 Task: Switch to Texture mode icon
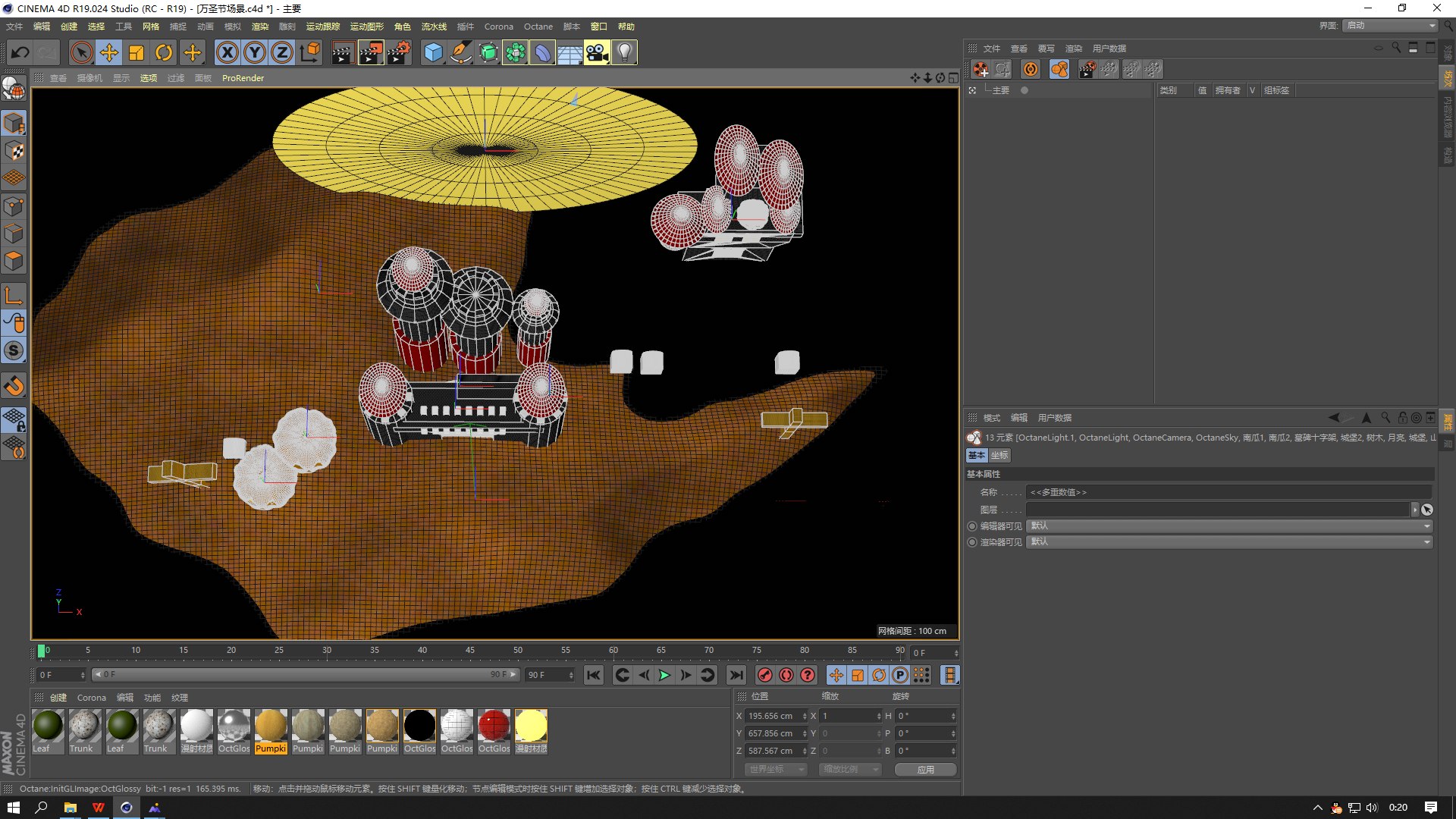tap(14, 151)
